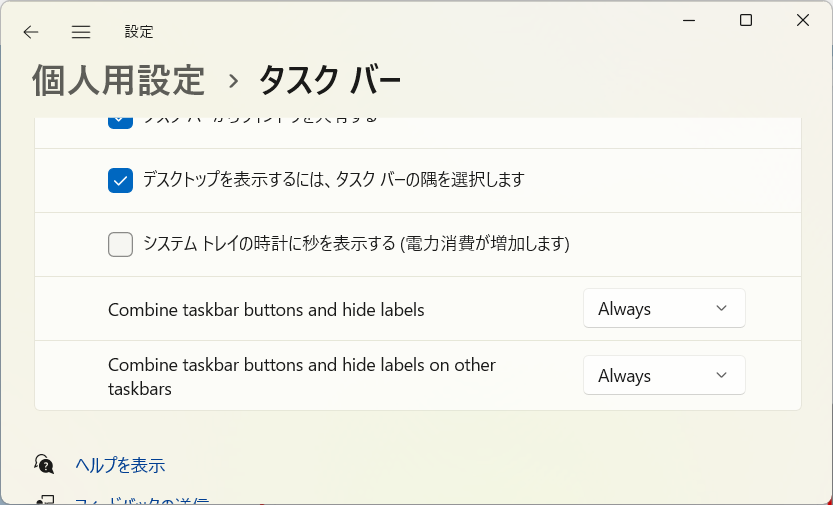Uncheck デスクトップを表示するには checkbox
The image size is (833, 505).
121,181
